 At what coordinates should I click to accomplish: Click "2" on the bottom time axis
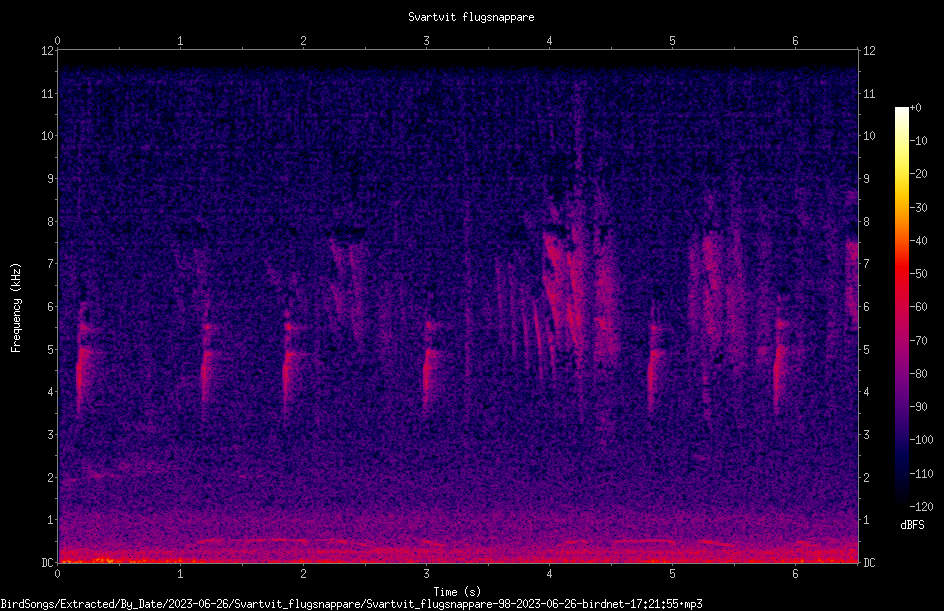click(303, 574)
